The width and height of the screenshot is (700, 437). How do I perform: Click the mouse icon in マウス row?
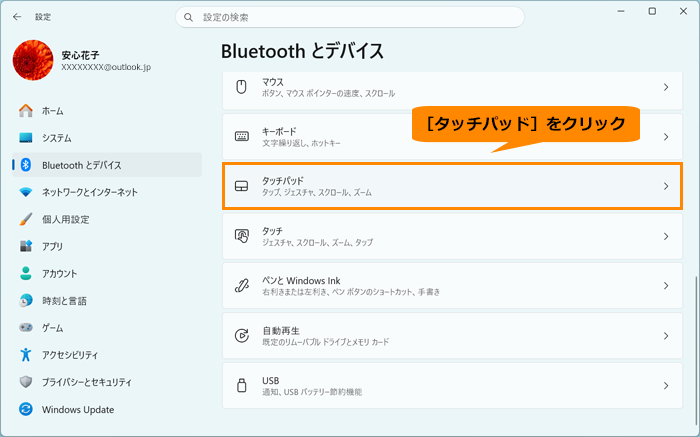[242, 87]
